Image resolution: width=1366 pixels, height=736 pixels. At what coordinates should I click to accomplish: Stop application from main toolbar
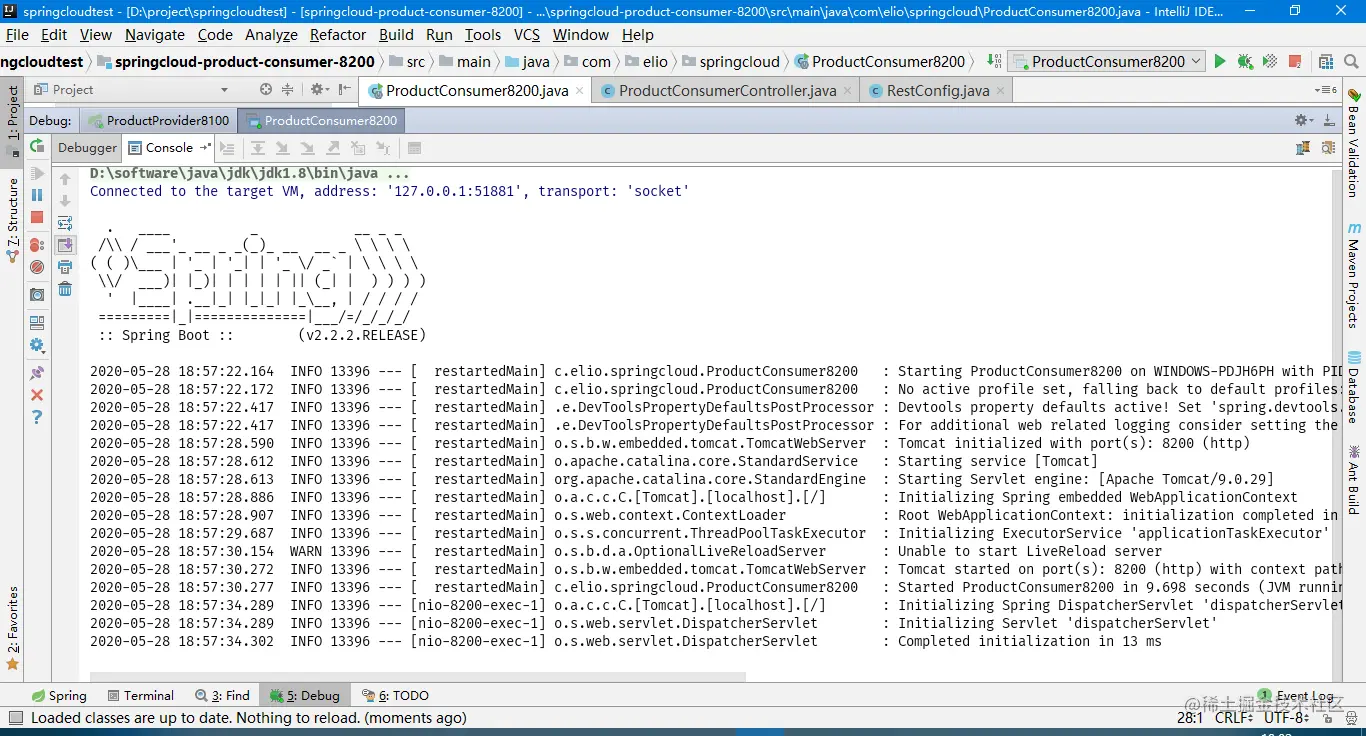coord(1296,61)
